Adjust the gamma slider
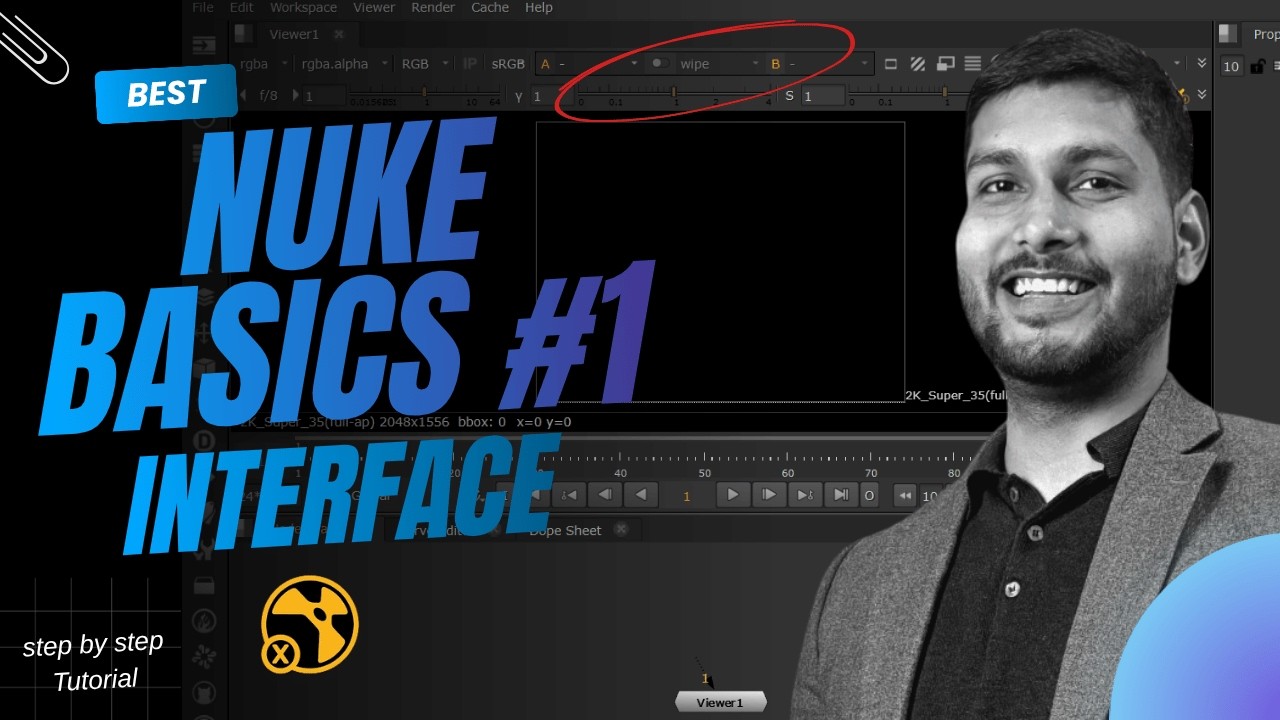1280x720 pixels. [x=675, y=97]
